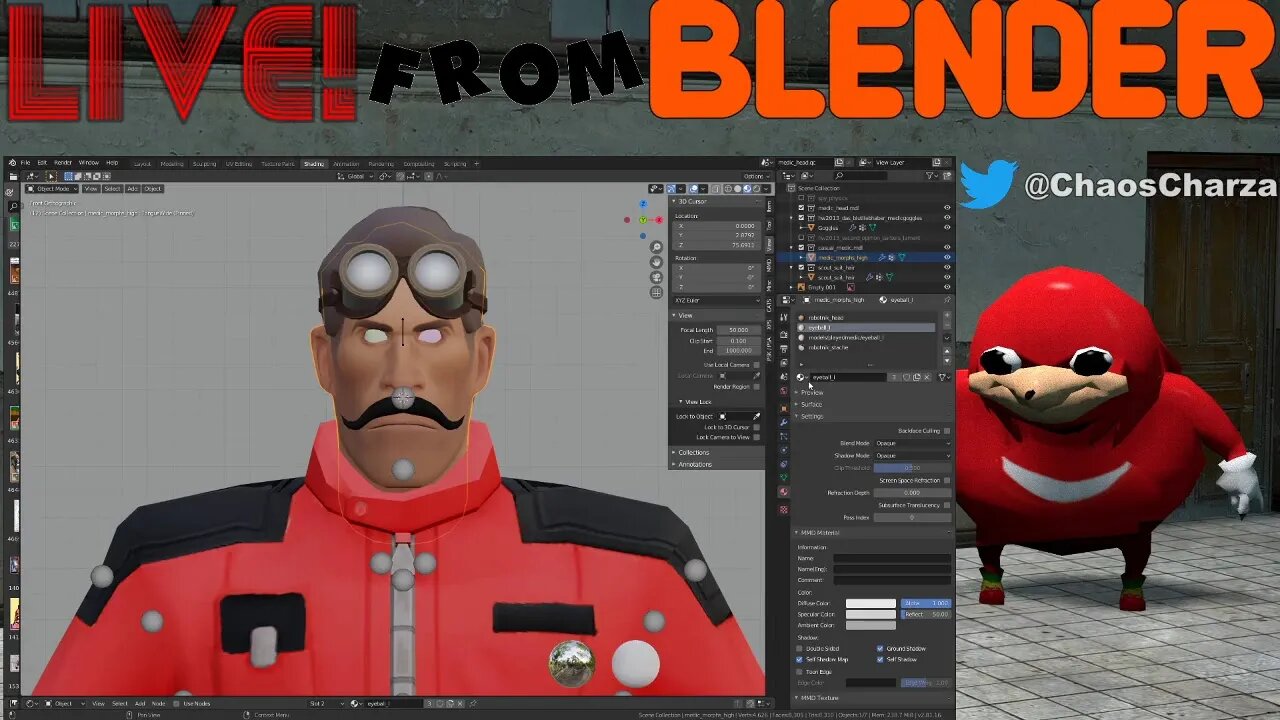Expand the material Surface panel
The image size is (1280, 720).
811,404
